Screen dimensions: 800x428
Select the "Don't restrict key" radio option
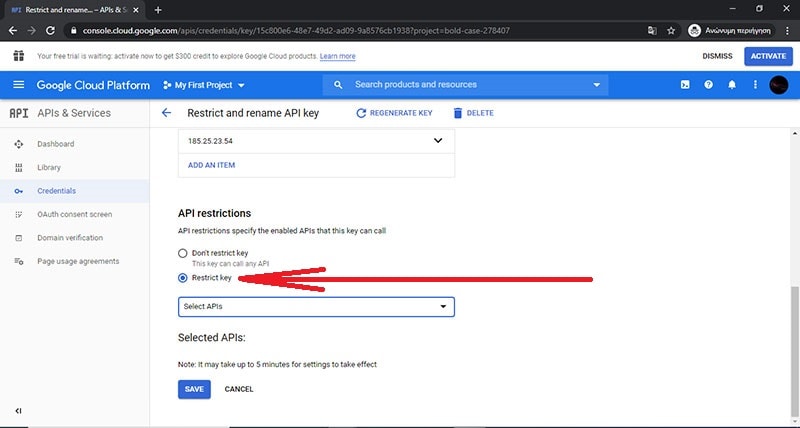click(182, 253)
